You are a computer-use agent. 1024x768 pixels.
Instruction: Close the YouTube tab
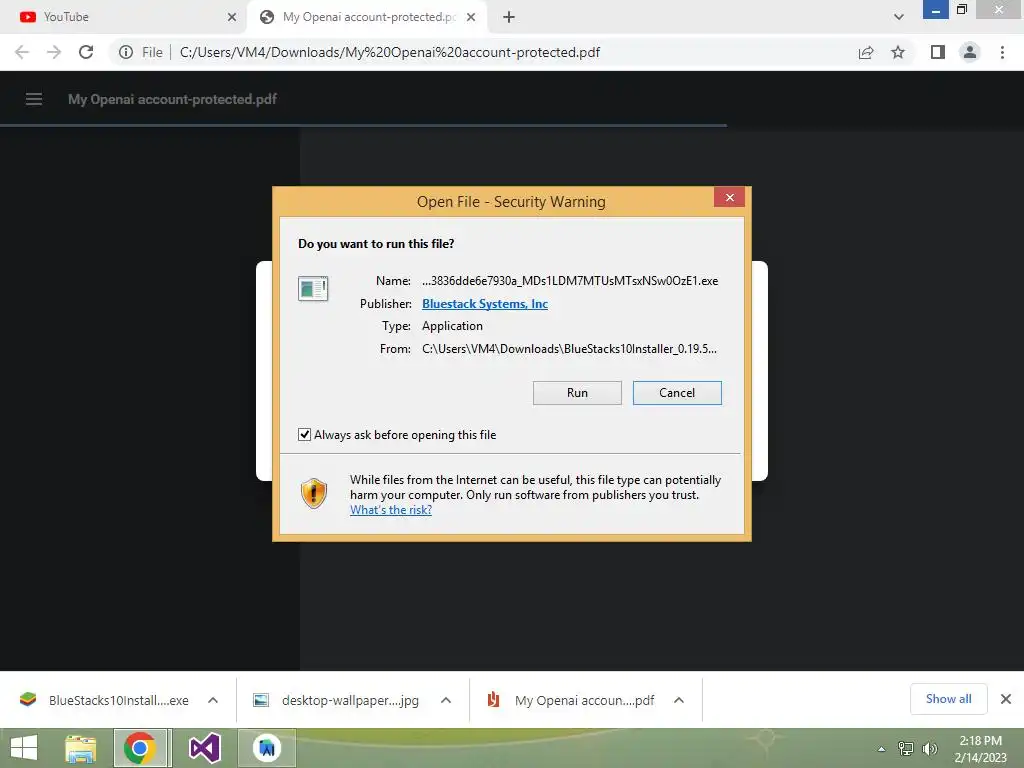click(x=232, y=18)
